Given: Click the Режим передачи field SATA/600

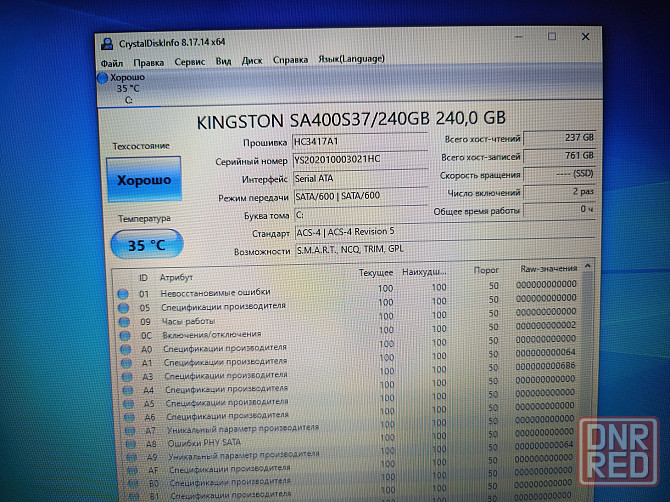Looking at the screenshot, I should click(360, 196).
